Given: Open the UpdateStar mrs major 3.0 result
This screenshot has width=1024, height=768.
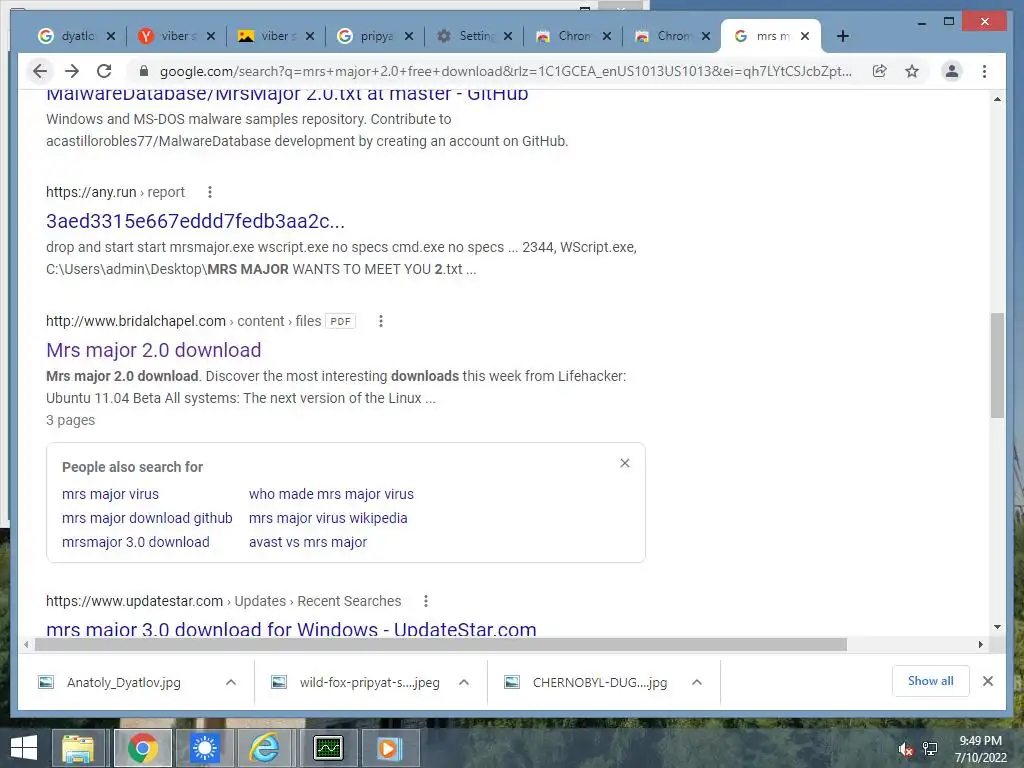Looking at the screenshot, I should click(291, 629).
